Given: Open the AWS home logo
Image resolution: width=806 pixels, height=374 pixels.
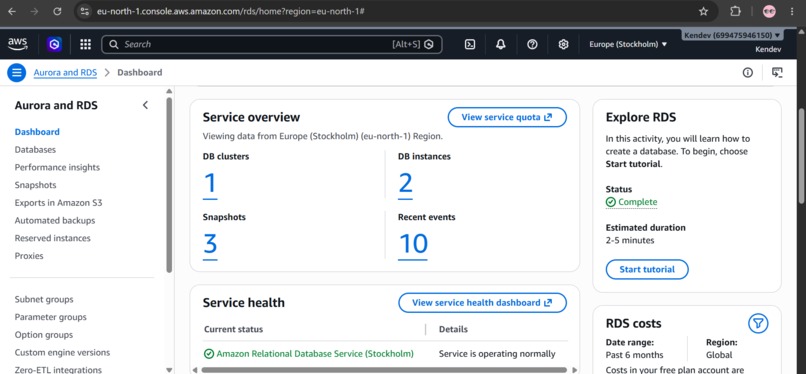Looking at the screenshot, I should 17,44.
